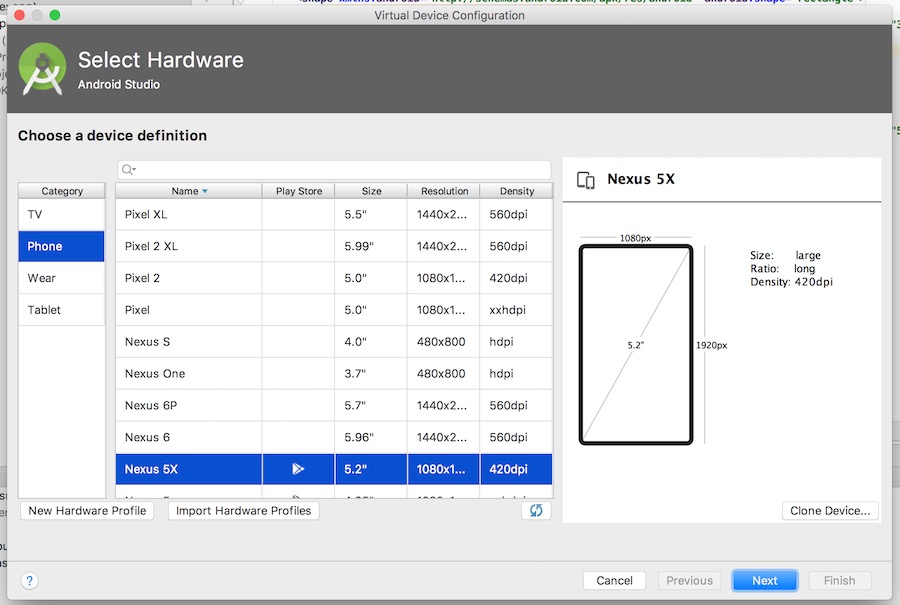The image size is (900, 605).
Task: Click 560dpi density in Nexus 6P row
Action: pyautogui.click(x=516, y=405)
